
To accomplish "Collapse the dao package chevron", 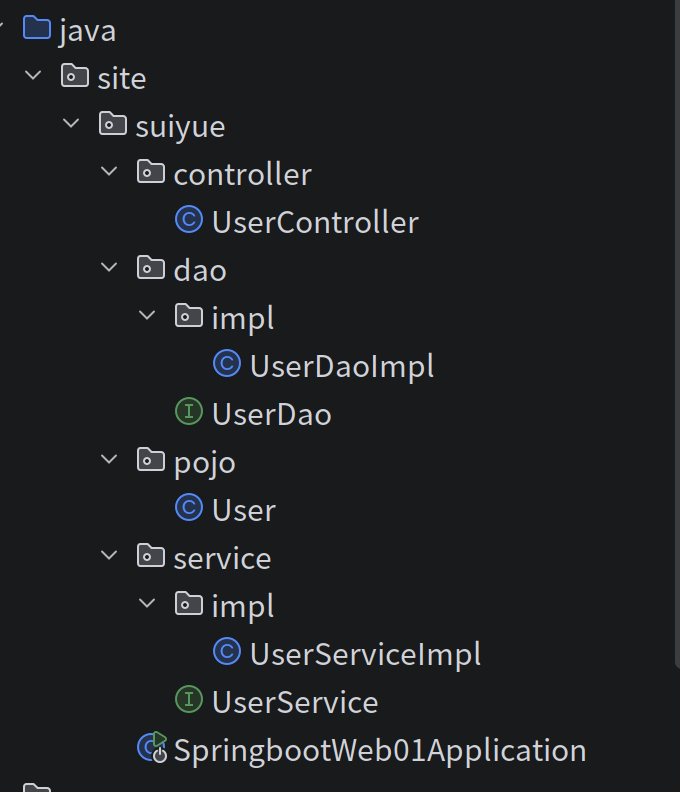I will (109, 268).
